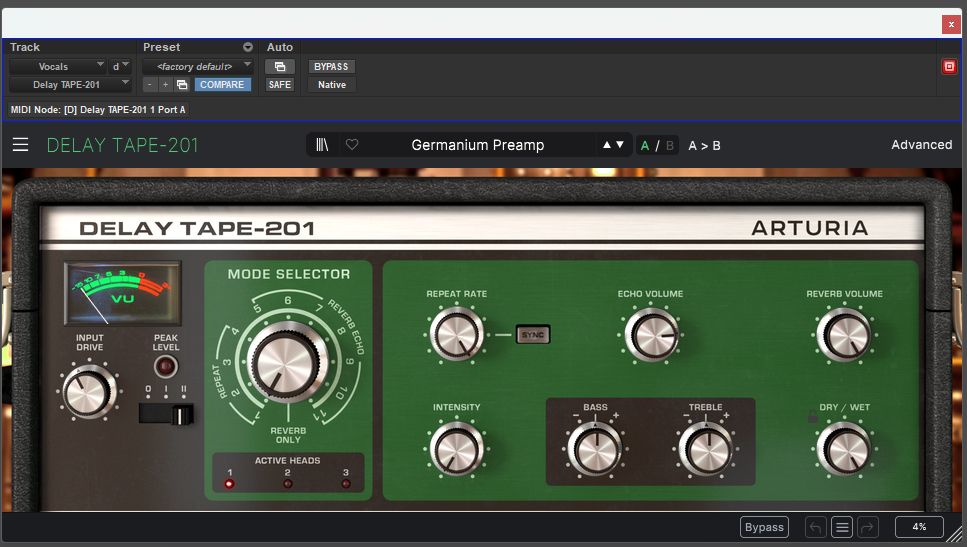The image size is (967, 547).
Task: Copy settings with A > B
Action: [704, 146]
